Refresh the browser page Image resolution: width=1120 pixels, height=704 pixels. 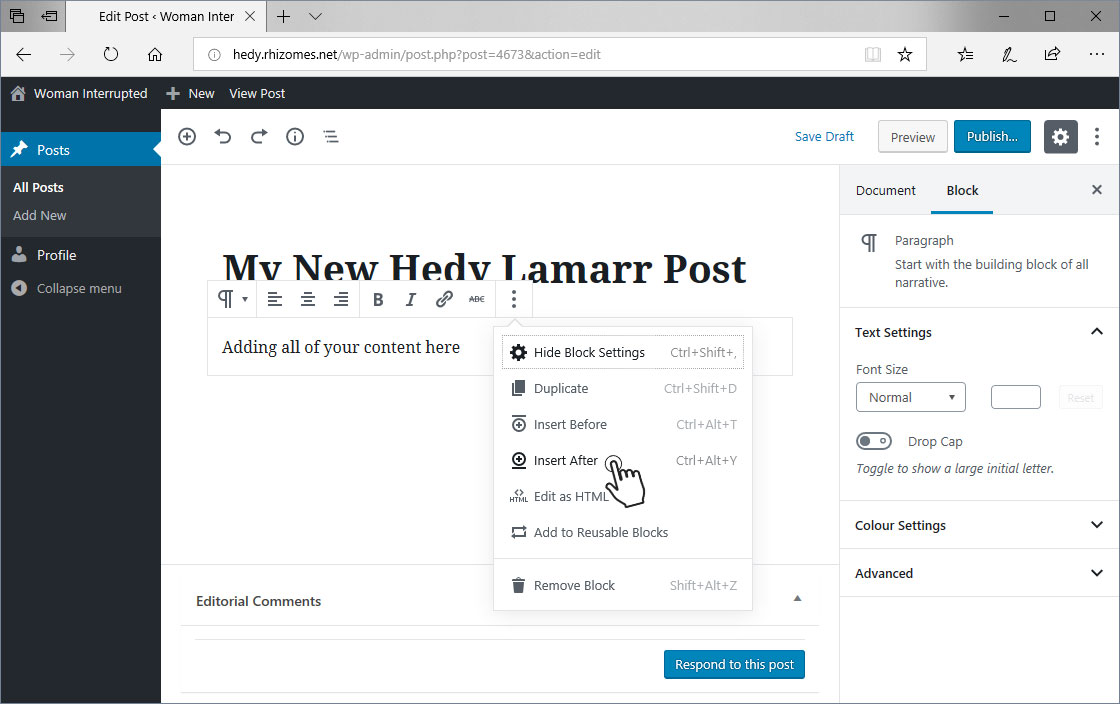point(111,54)
